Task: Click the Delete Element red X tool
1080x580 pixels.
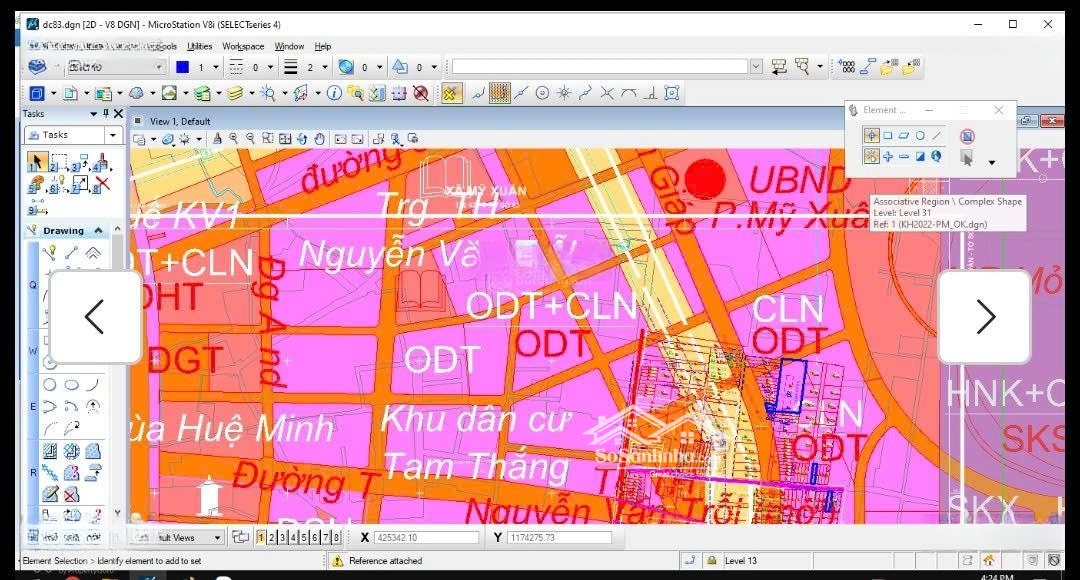Action: [101, 184]
